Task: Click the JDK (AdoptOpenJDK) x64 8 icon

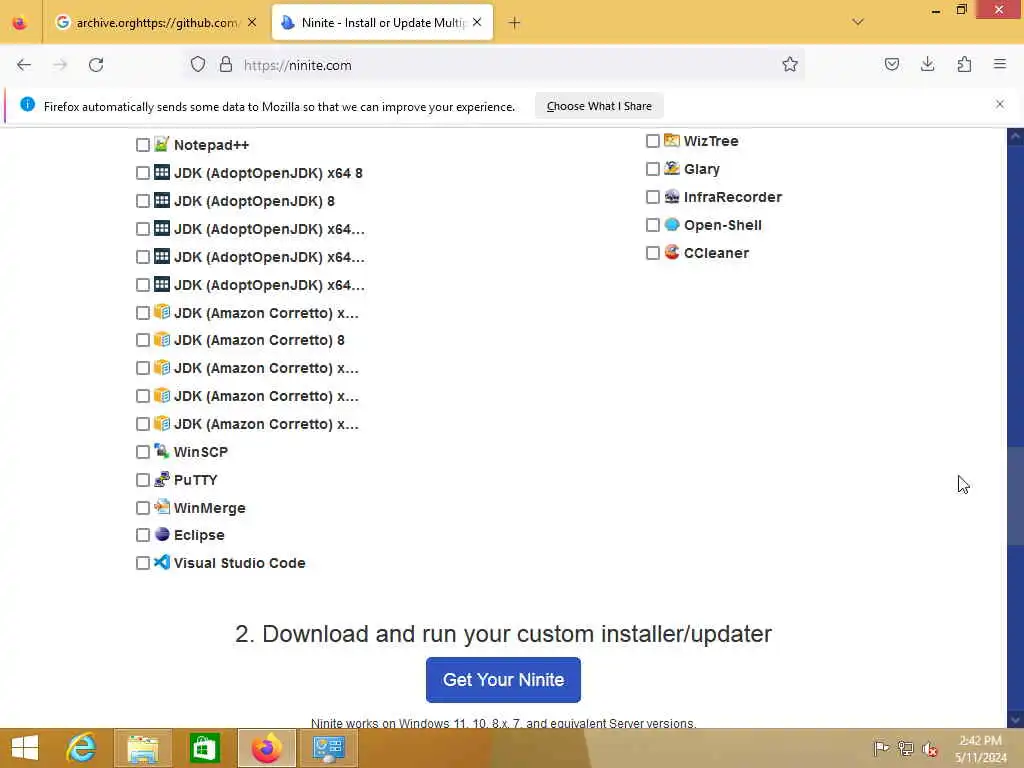Action: click(x=162, y=172)
